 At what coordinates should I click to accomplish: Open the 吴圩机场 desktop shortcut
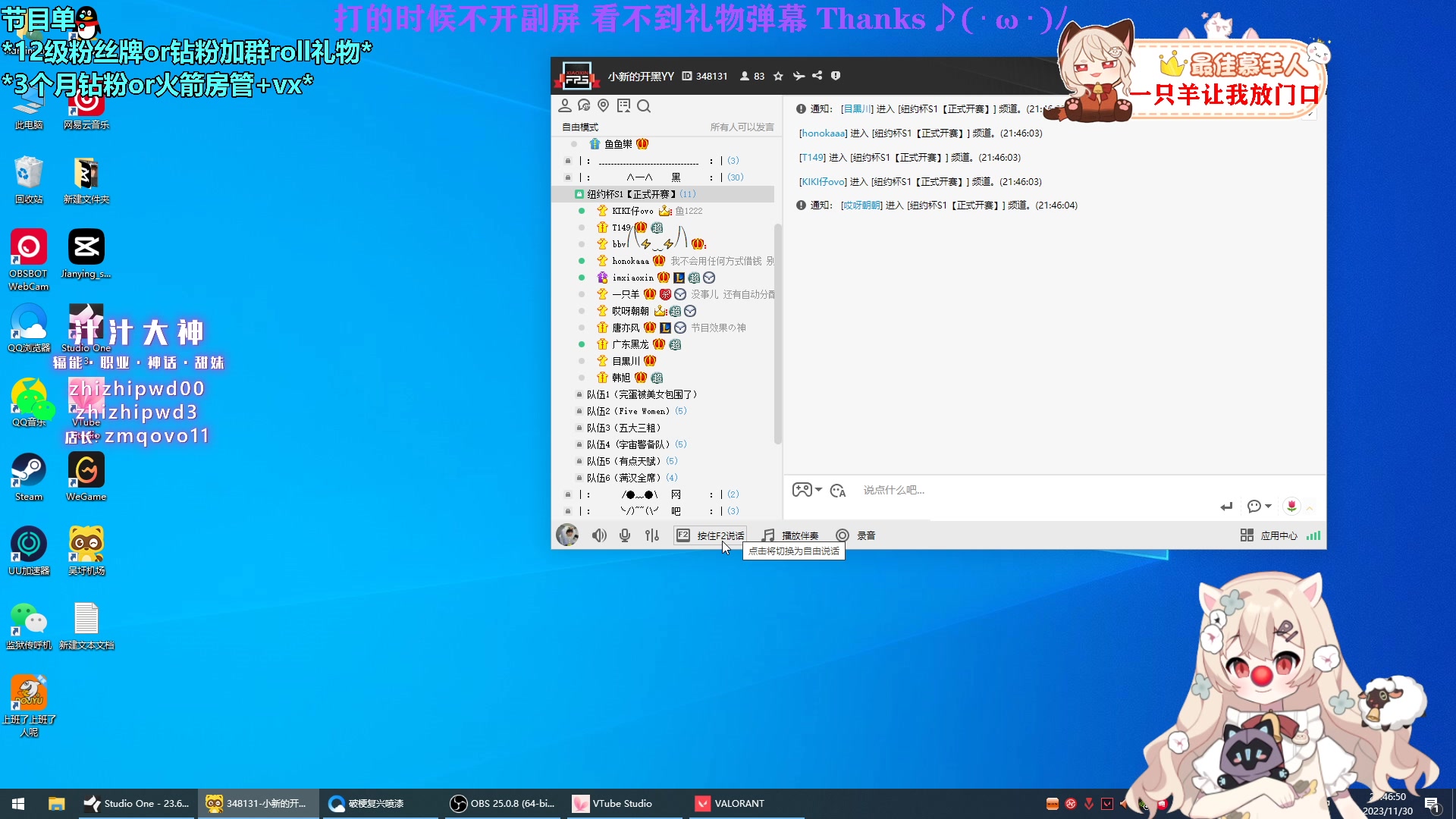pos(86,551)
